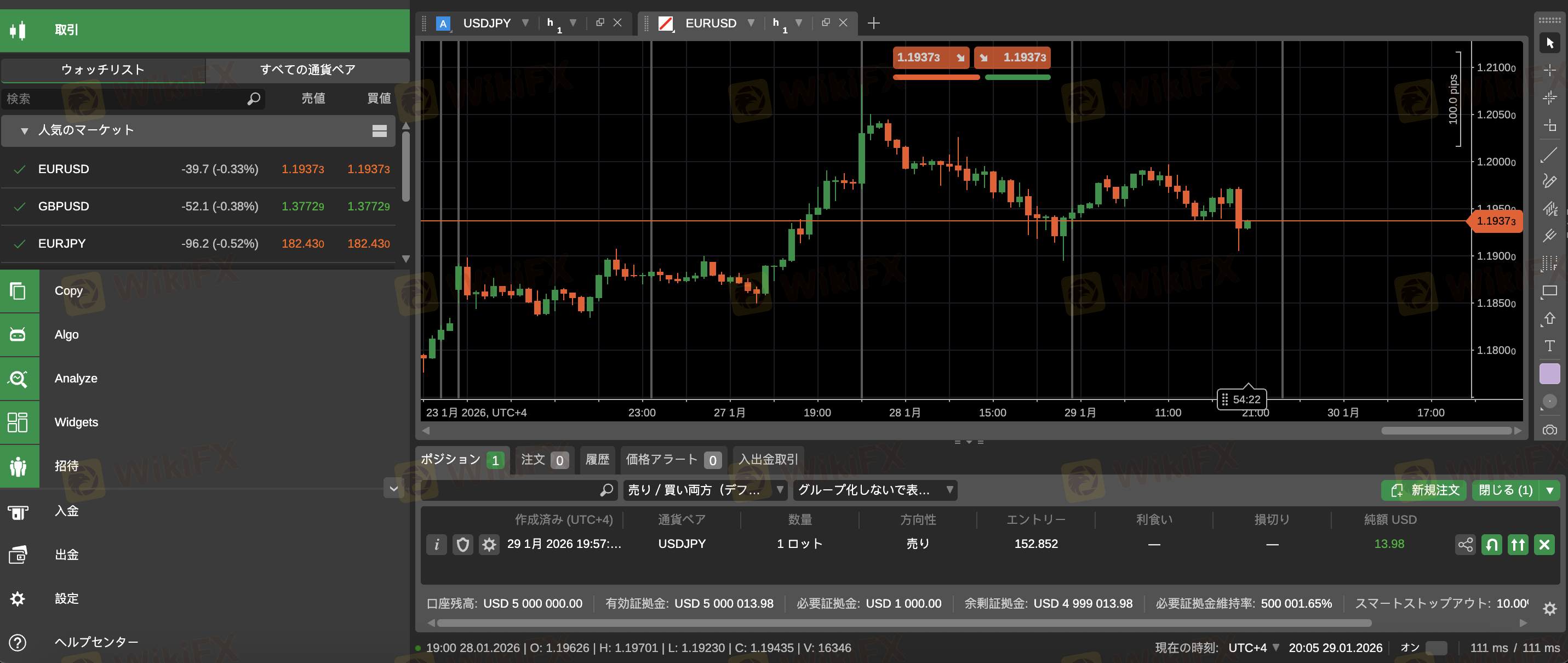
Task: Switch to すべての通貨ペア tab
Action: (x=307, y=70)
